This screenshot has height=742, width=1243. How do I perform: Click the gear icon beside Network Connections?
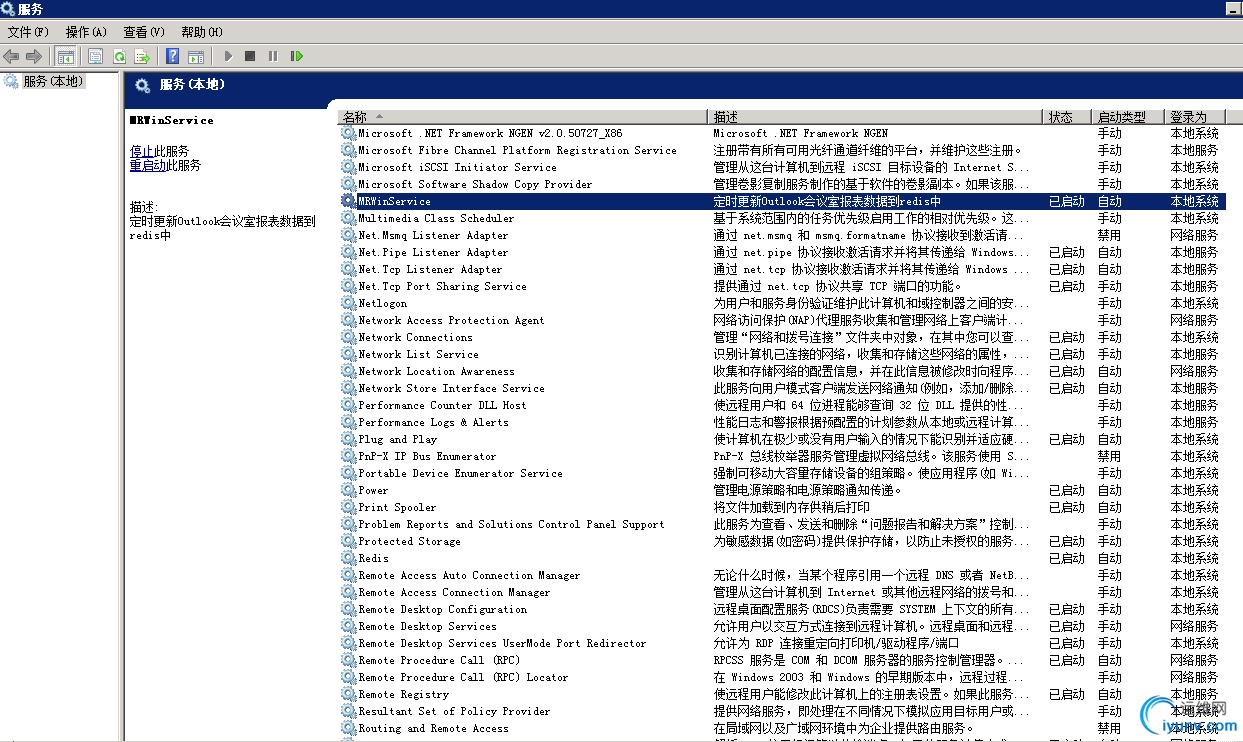(x=348, y=337)
